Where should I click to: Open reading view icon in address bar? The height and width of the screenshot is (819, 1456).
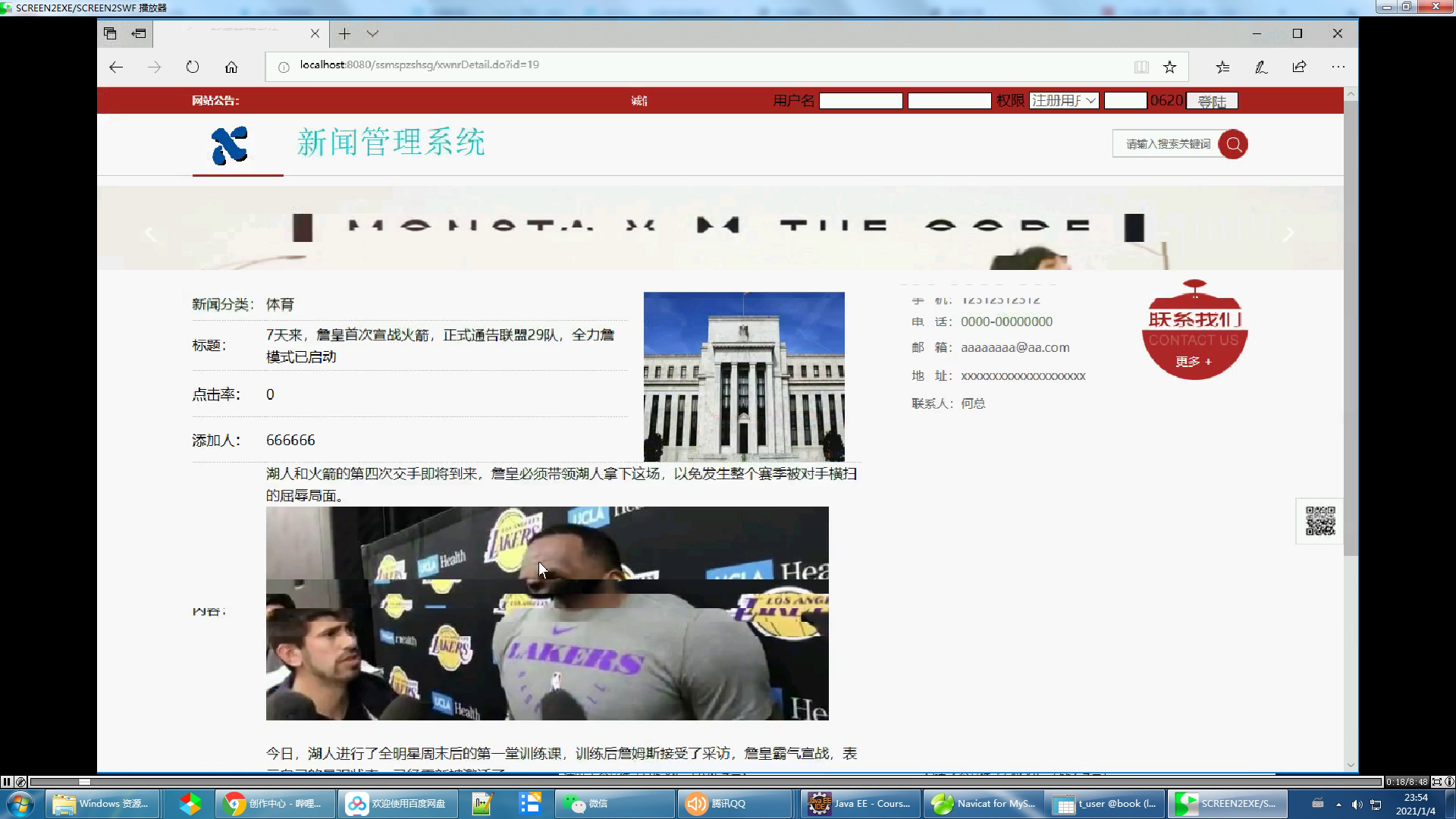coord(1141,67)
